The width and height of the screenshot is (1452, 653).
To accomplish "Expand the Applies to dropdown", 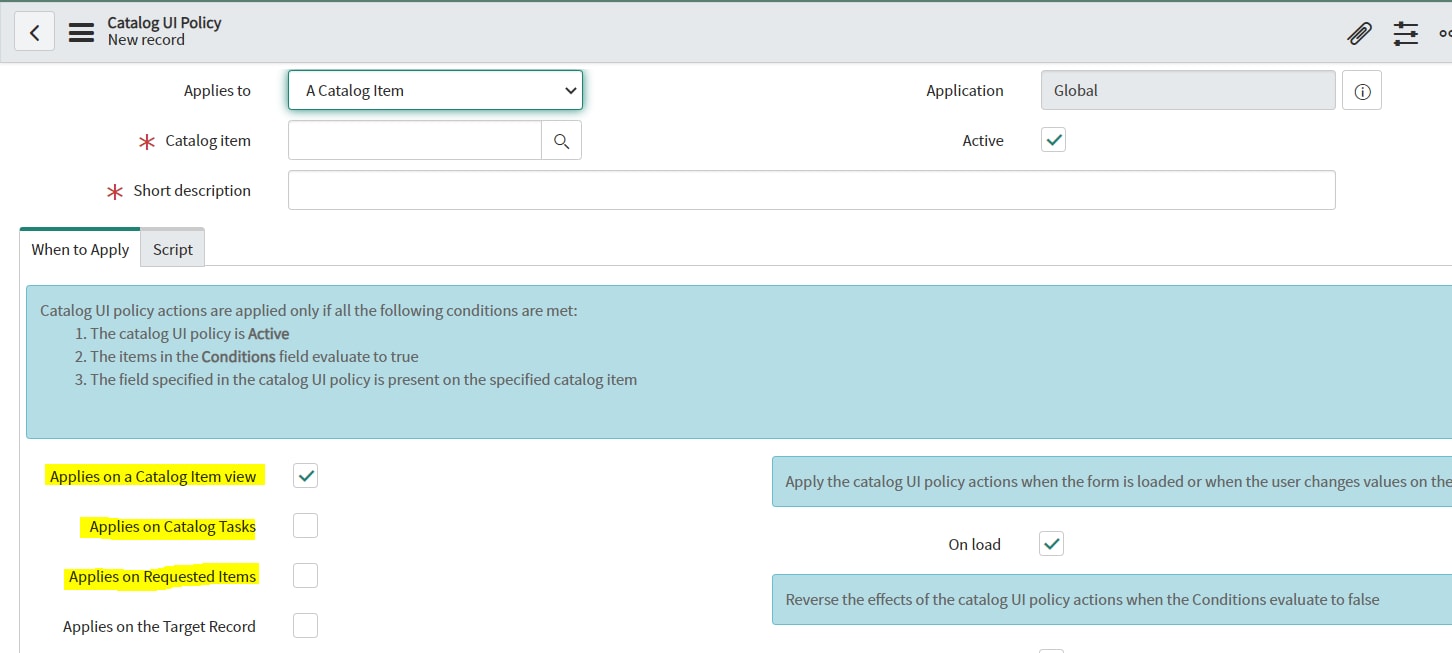I will click(x=435, y=90).
